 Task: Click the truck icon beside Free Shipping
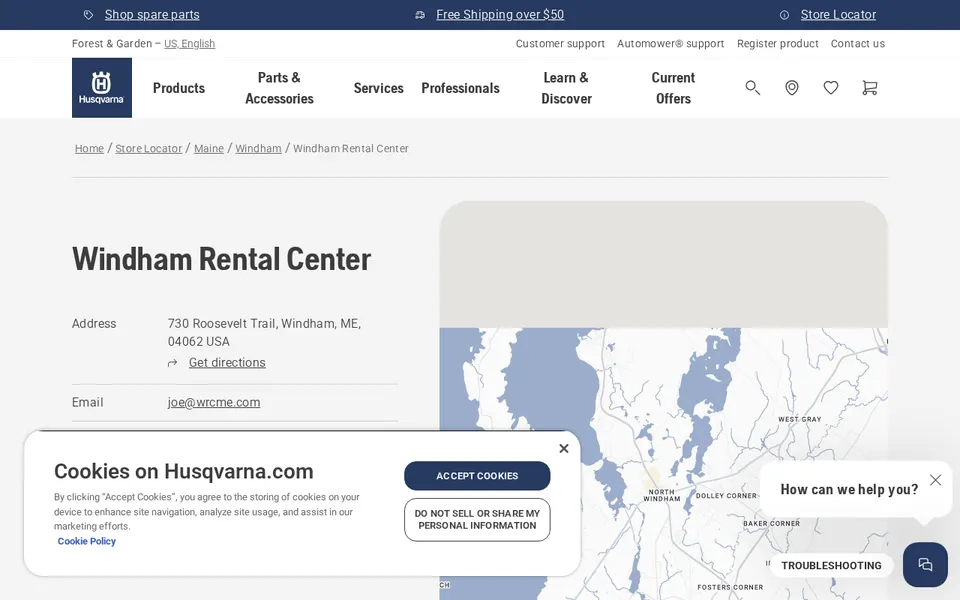pos(420,15)
